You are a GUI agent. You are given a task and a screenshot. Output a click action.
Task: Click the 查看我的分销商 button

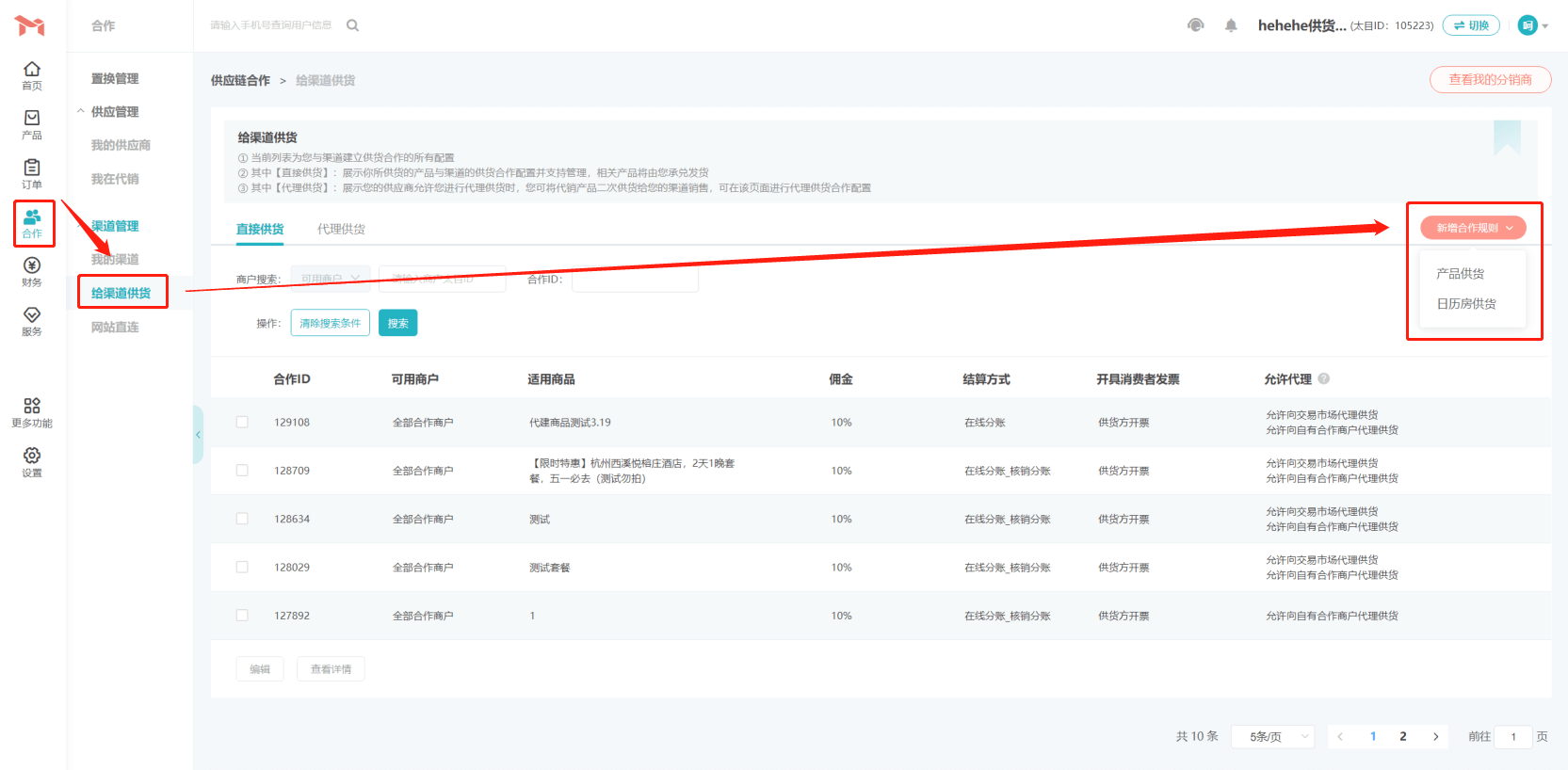1490,80
